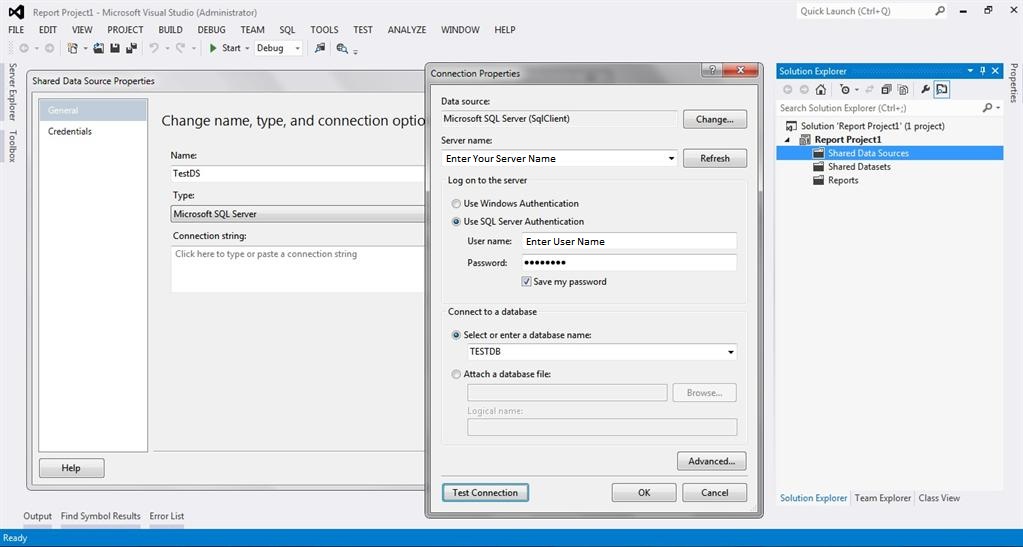Click the Sync with Active Document icon
Viewport: 1023px width, 547px height.
point(869,89)
